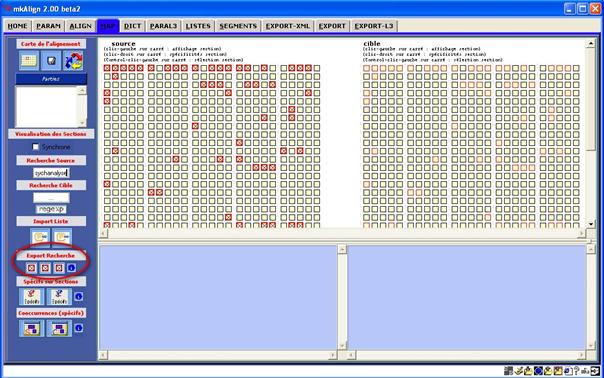
Task: Enable the Synchrone checkbox
Action: (35, 147)
